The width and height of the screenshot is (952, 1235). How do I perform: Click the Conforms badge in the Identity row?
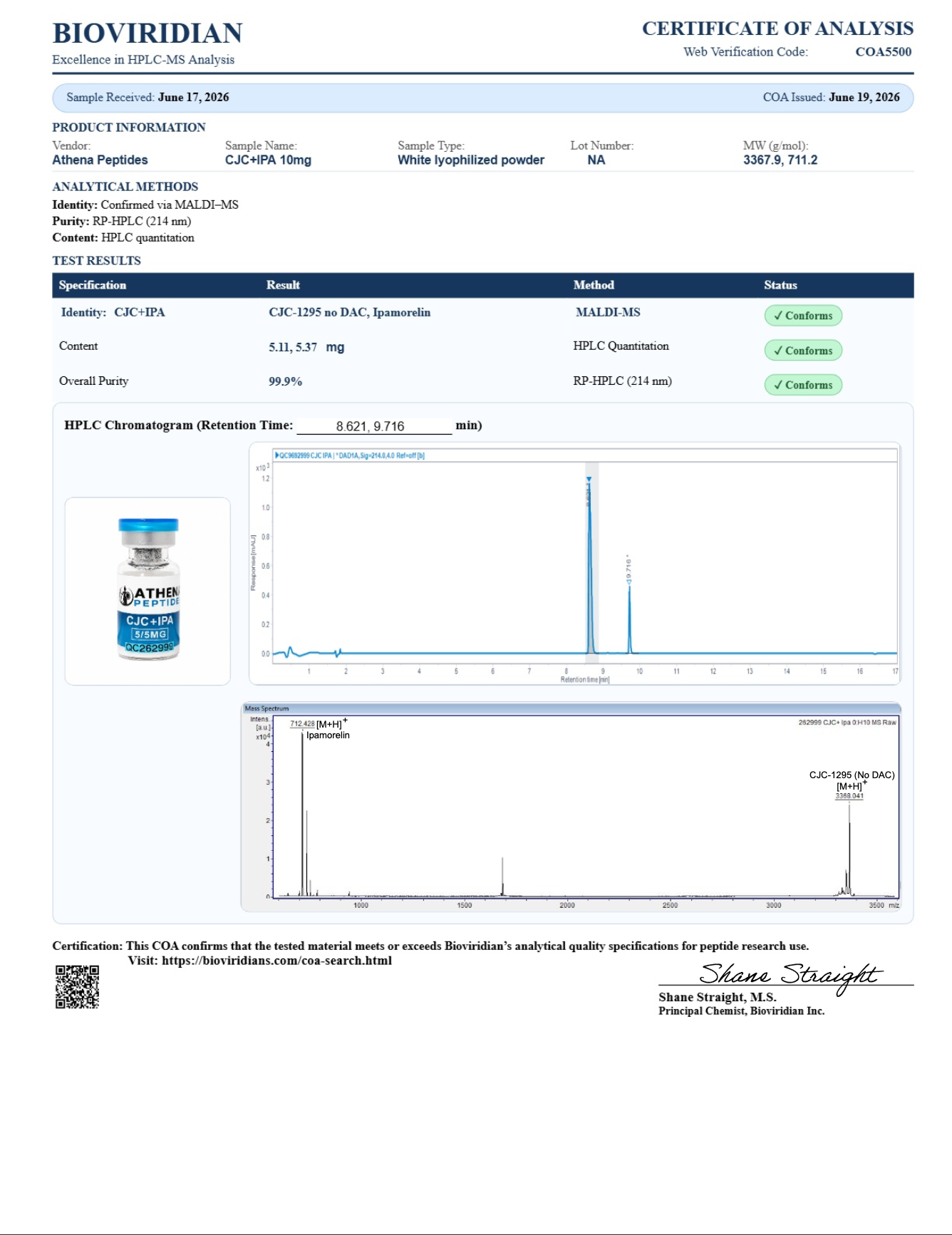[x=803, y=316]
